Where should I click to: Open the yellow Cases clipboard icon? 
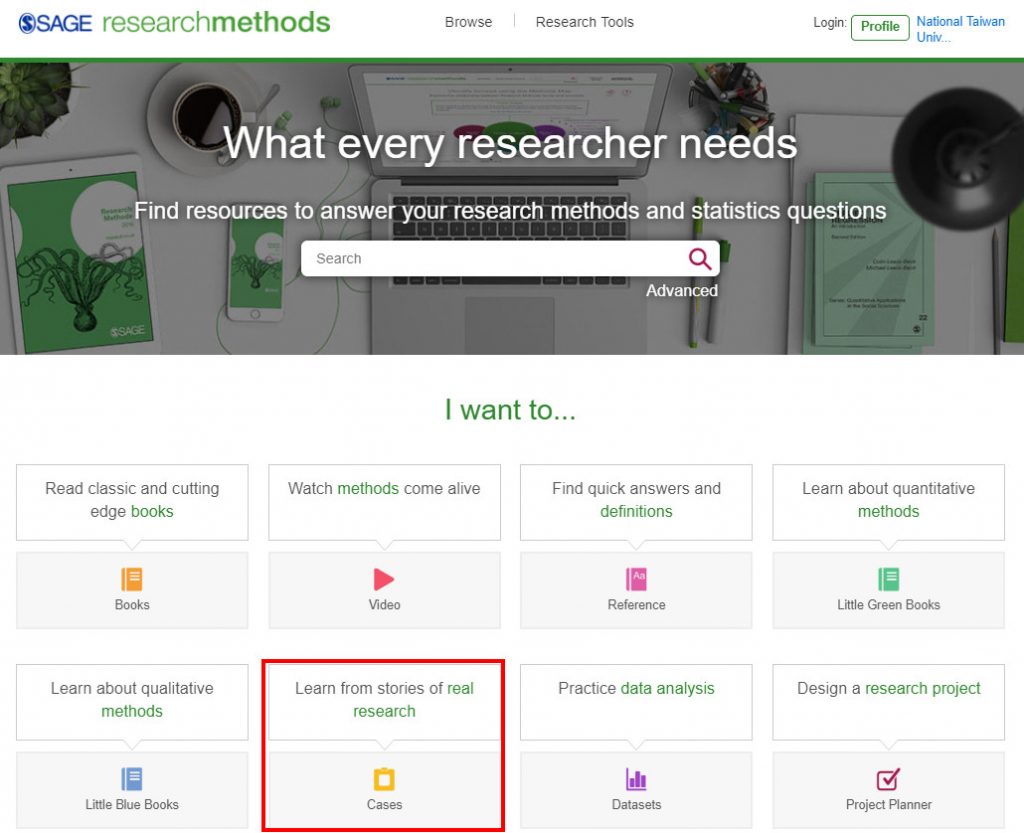[x=384, y=779]
